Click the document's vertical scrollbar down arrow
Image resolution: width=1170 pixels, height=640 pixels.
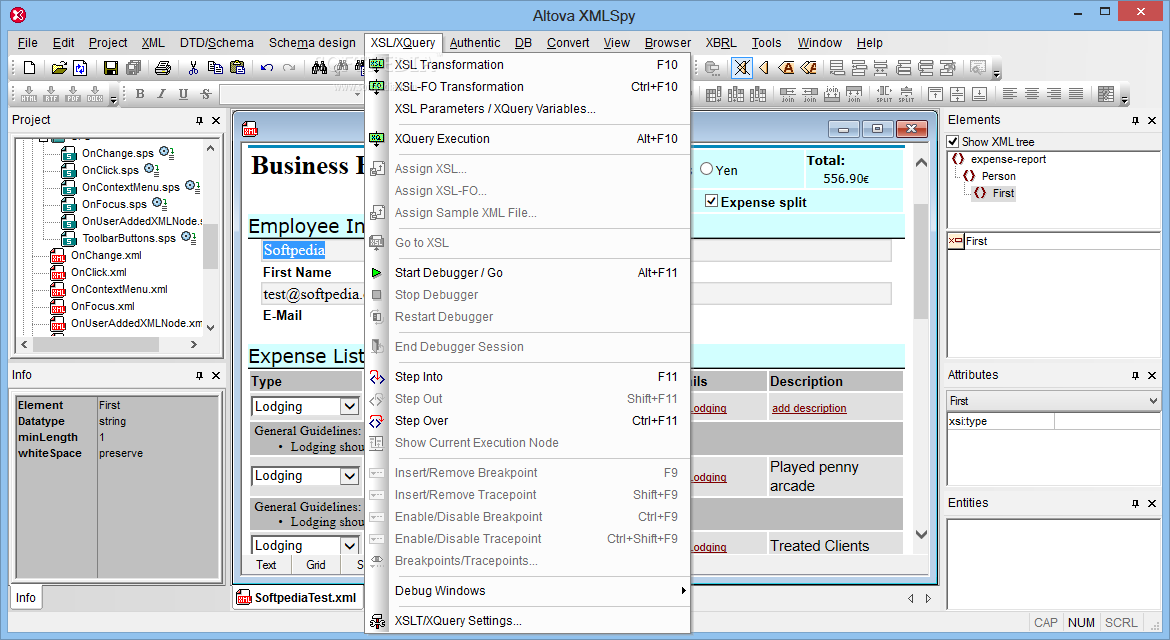click(x=921, y=534)
